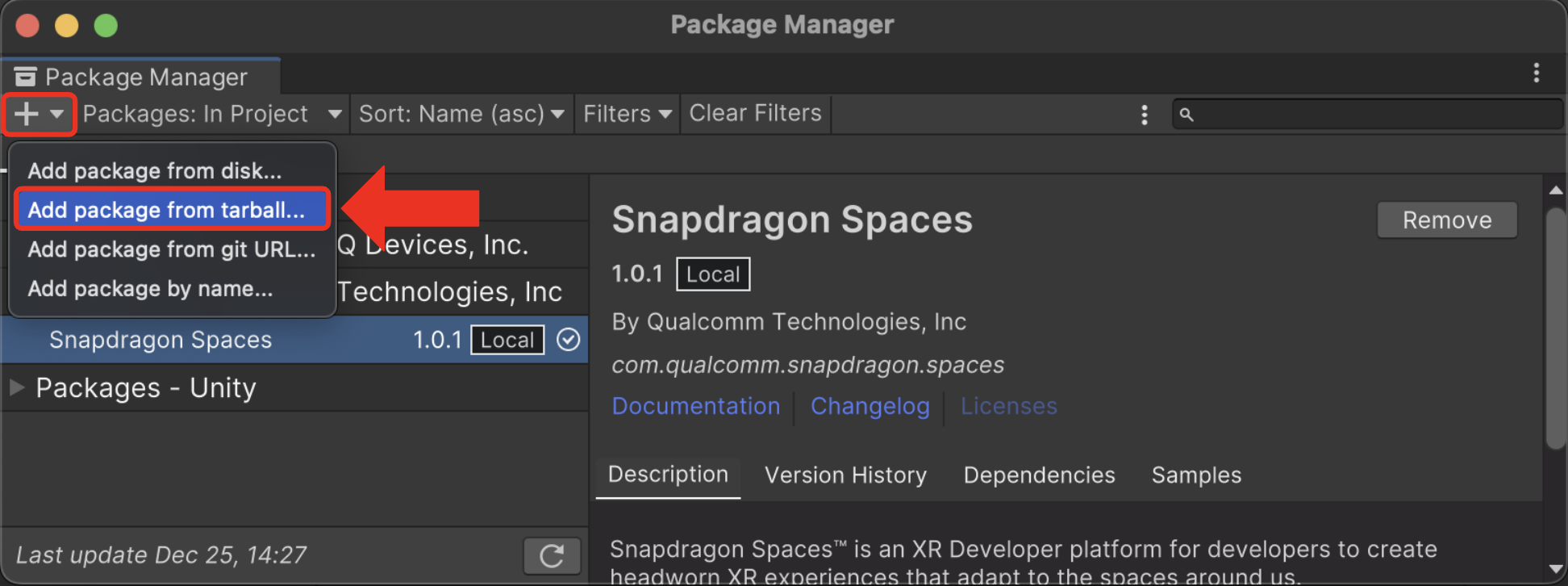The width and height of the screenshot is (1568, 586).
Task: Click By Qualcomm Technologies, Inc author text
Action: [x=789, y=322]
